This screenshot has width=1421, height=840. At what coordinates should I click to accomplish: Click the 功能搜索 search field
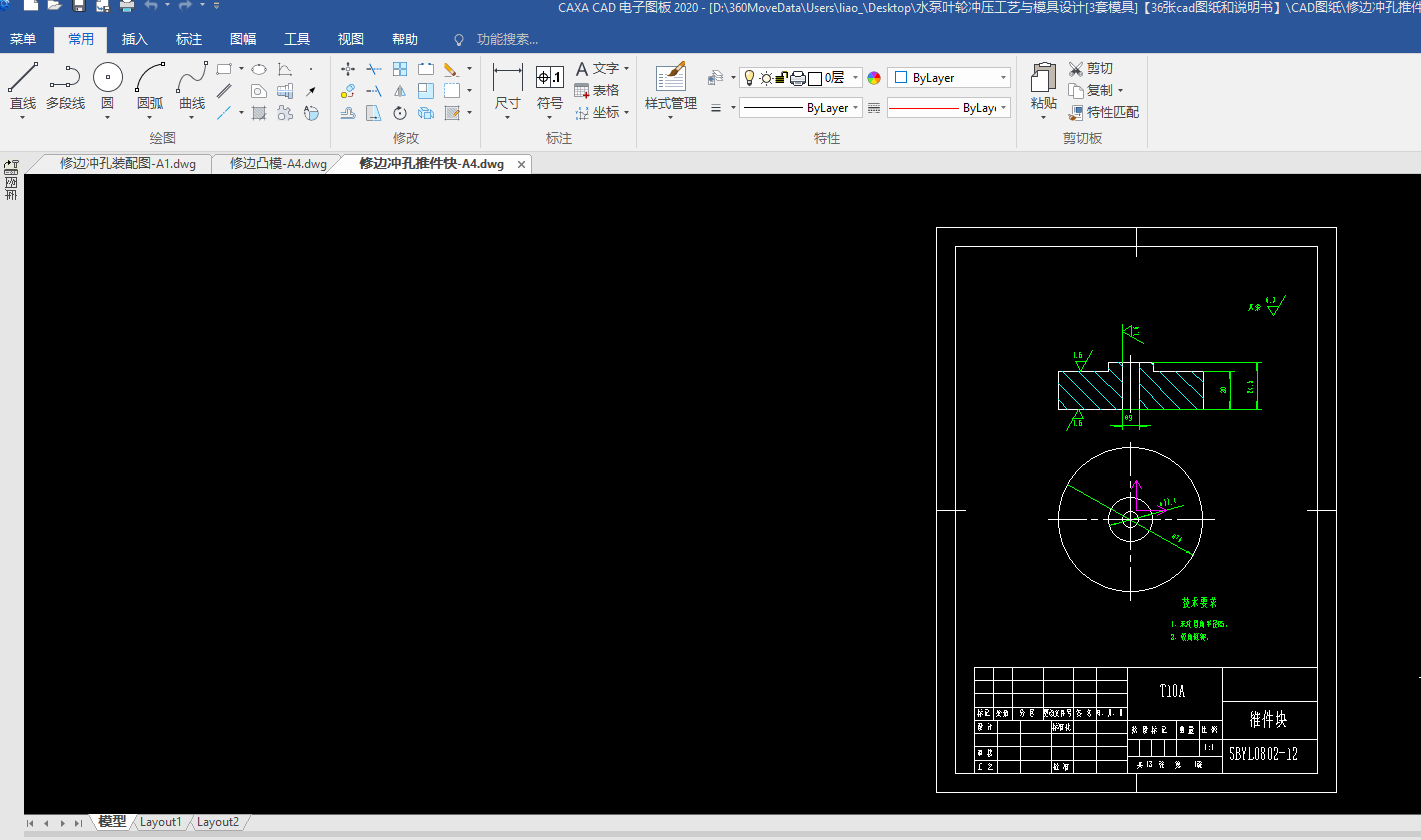[x=507, y=40]
